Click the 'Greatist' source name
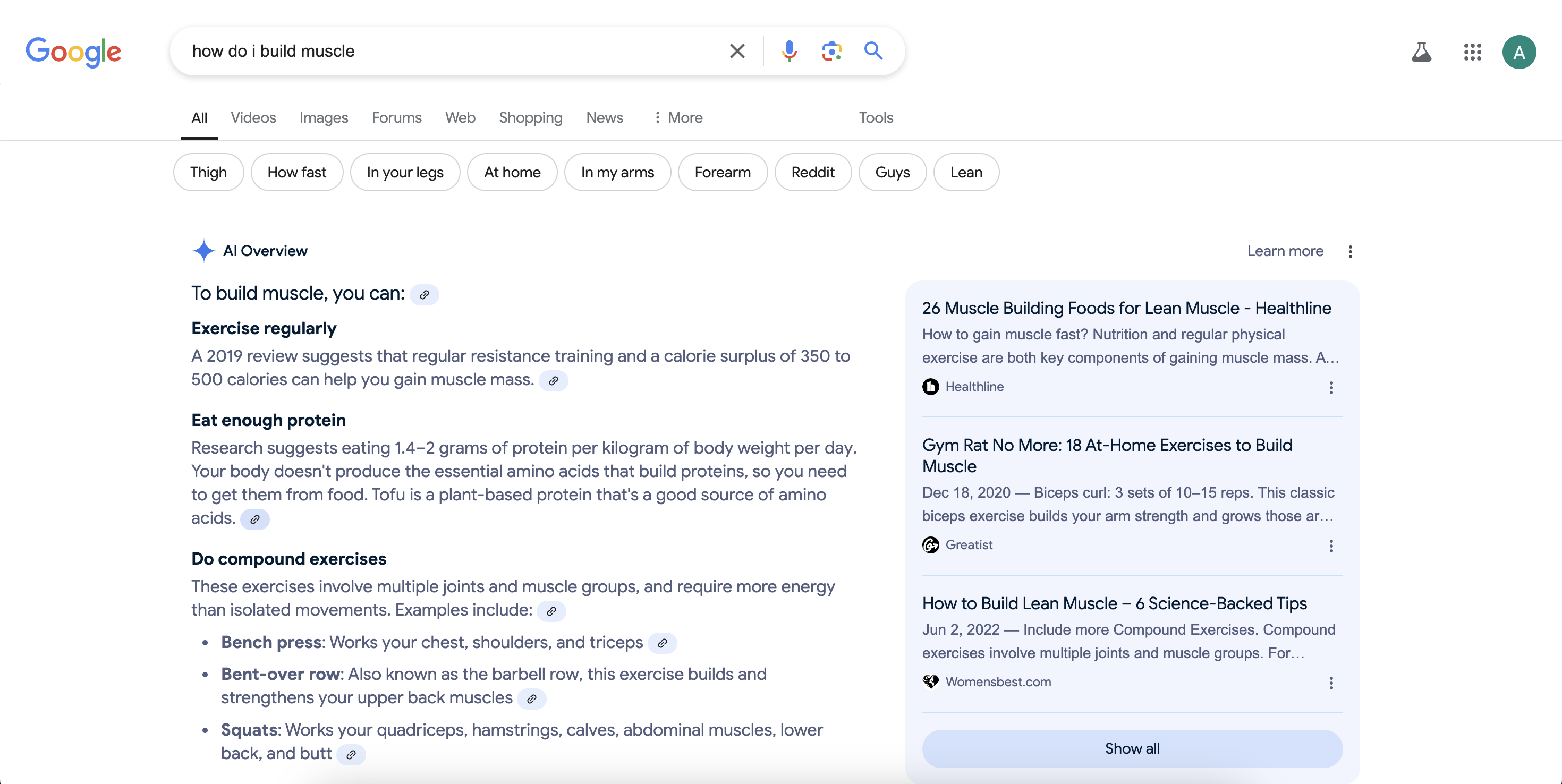Screen dimensions: 1562x784 [x=969, y=544]
